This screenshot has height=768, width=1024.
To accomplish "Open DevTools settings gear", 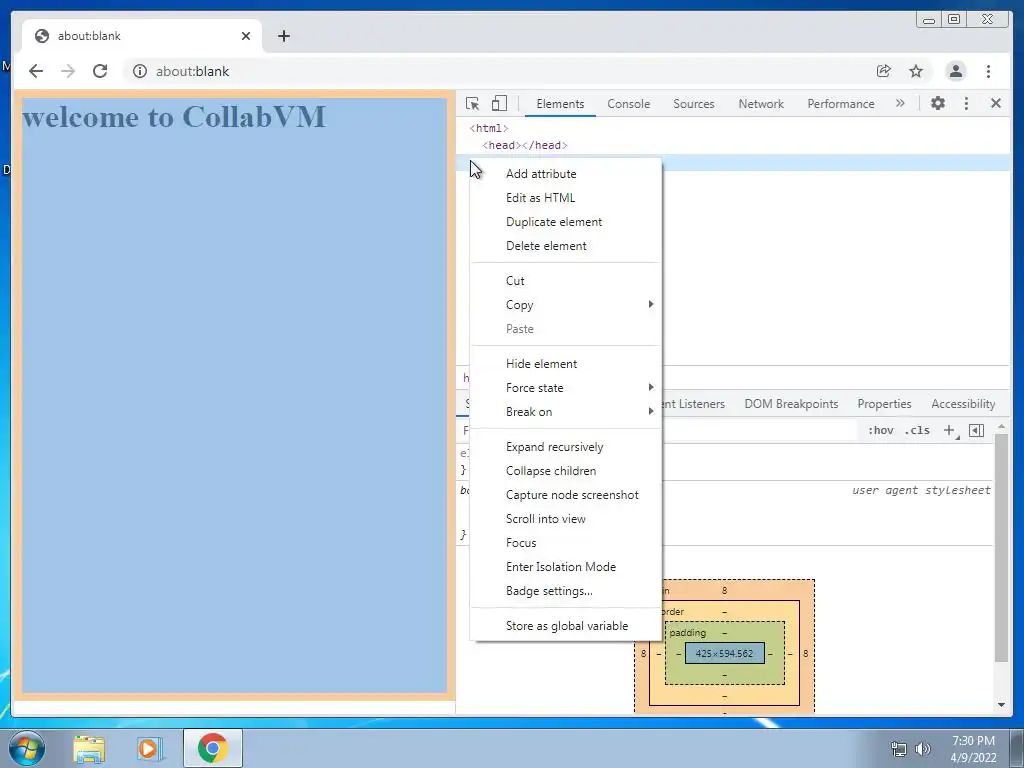I will pyautogui.click(x=938, y=103).
